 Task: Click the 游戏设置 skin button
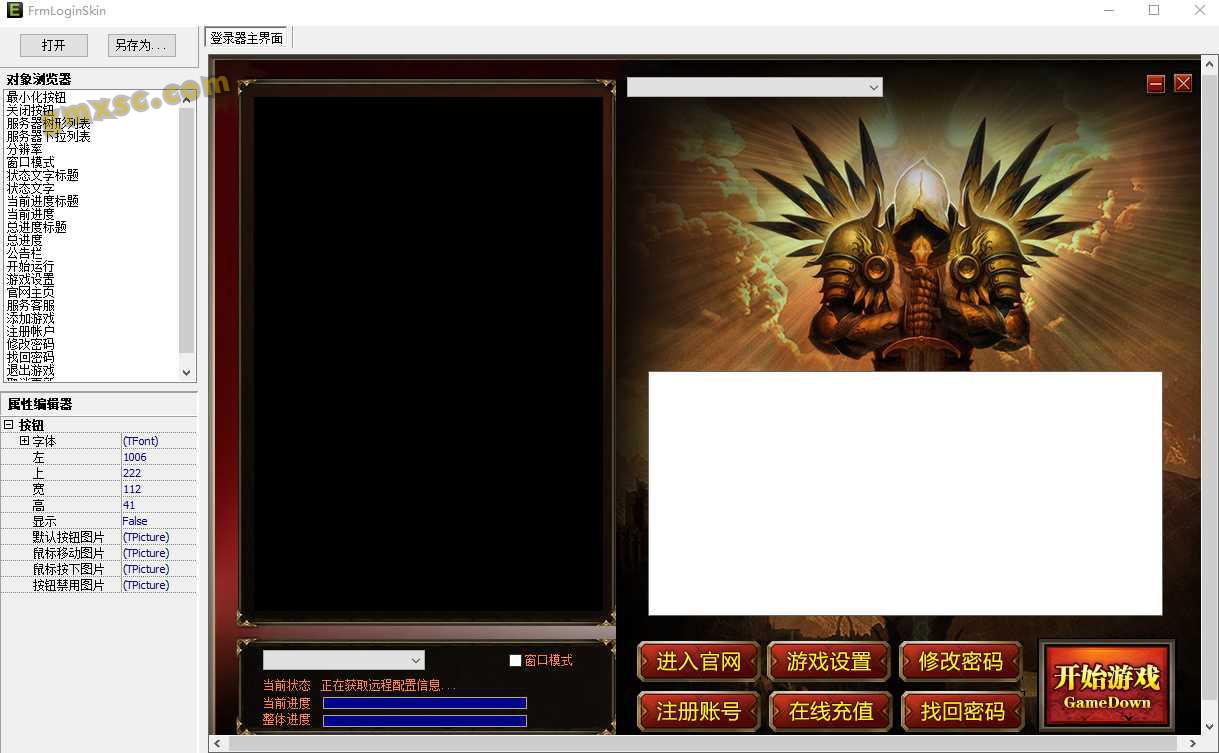pyautogui.click(x=829, y=662)
